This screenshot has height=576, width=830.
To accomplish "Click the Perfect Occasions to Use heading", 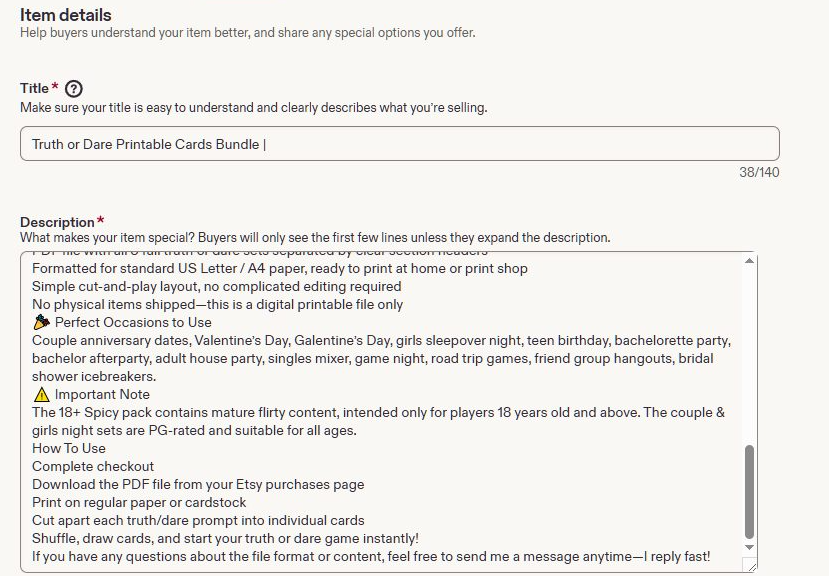I will coord(133,322).
